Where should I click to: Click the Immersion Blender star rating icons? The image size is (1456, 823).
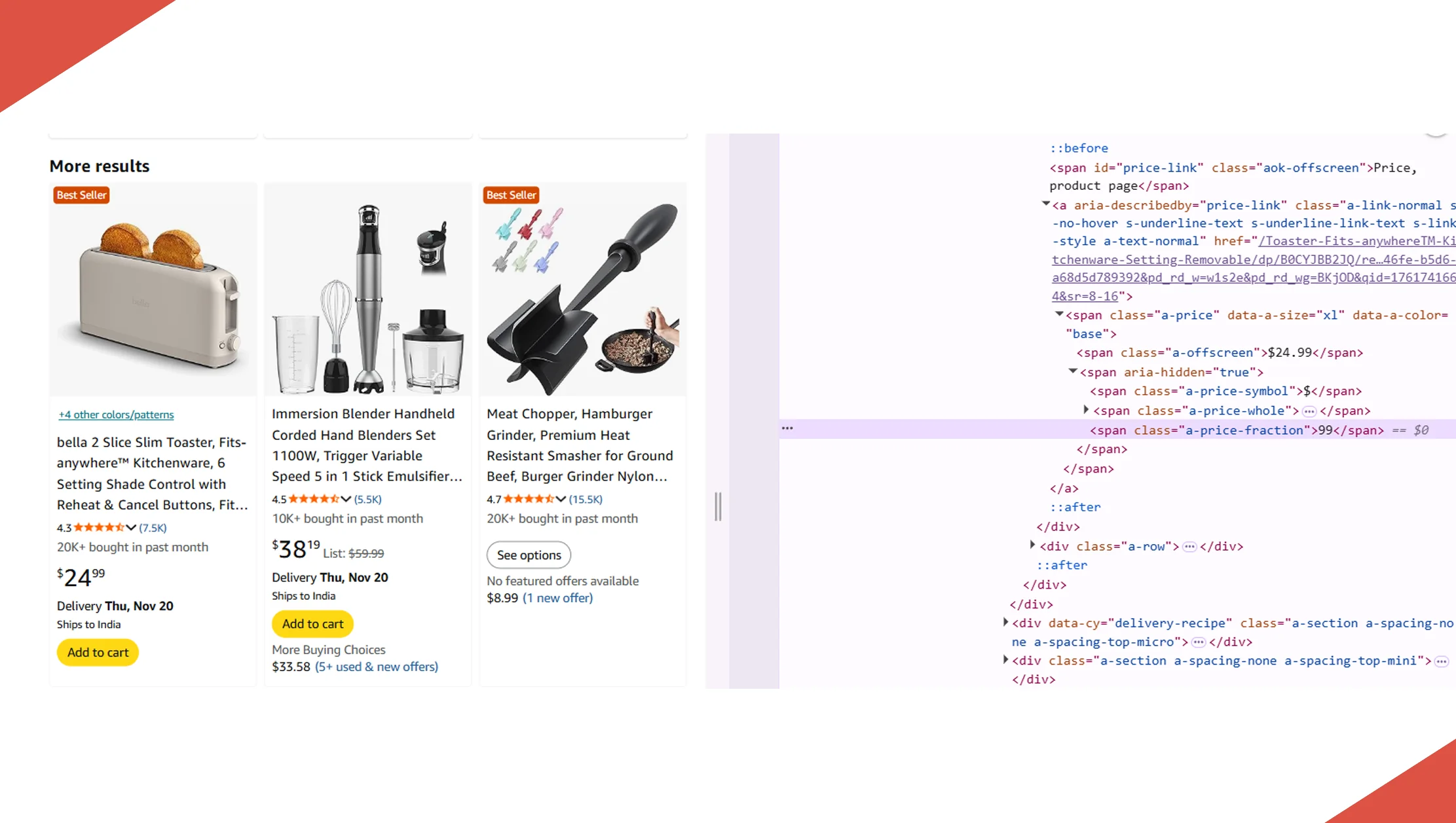click(x=313, y=499)
